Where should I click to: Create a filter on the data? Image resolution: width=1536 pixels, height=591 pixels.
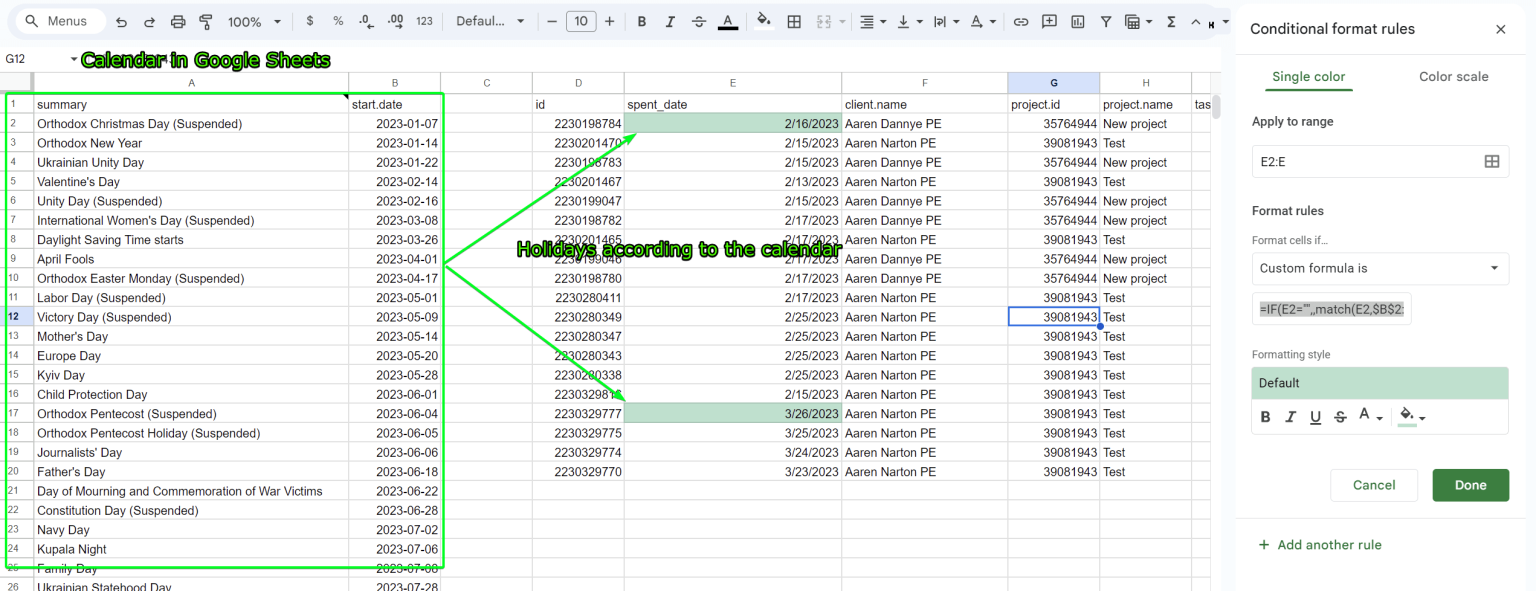click(x=1106, y=20)
